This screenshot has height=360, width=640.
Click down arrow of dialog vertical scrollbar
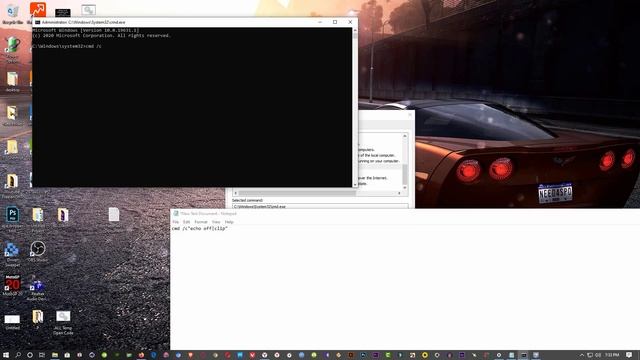(x=405, y=188)
